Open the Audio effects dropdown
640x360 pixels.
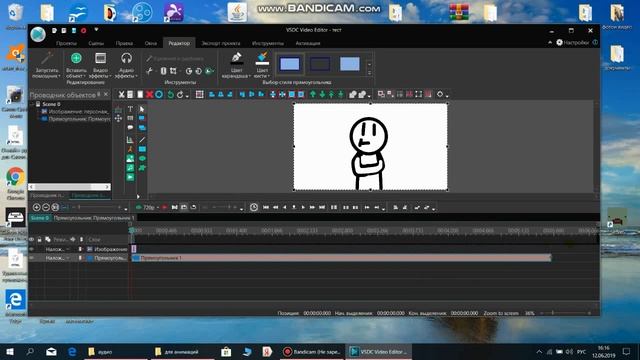tap(136, 76)
